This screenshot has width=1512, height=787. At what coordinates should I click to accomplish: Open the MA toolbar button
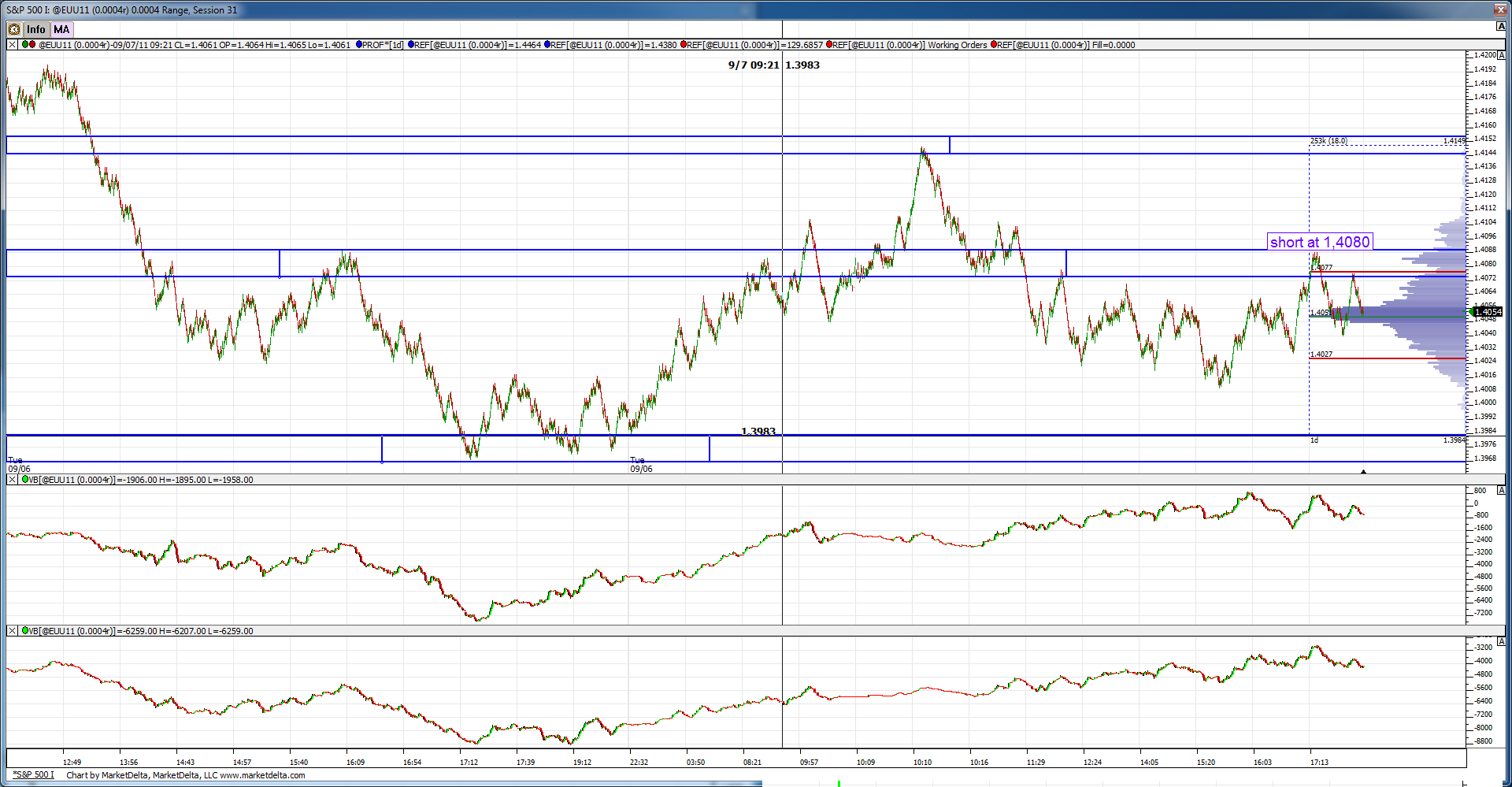62,29
